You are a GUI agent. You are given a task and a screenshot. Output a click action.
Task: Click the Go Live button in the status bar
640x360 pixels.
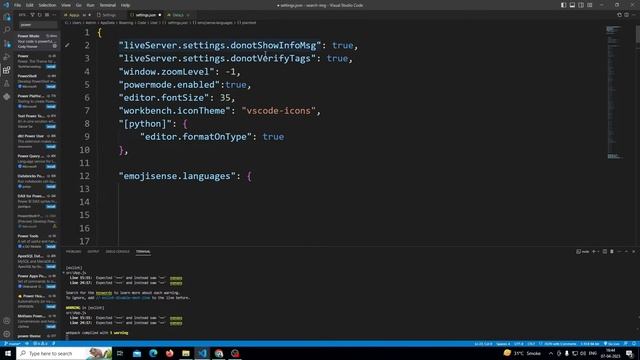611,344
